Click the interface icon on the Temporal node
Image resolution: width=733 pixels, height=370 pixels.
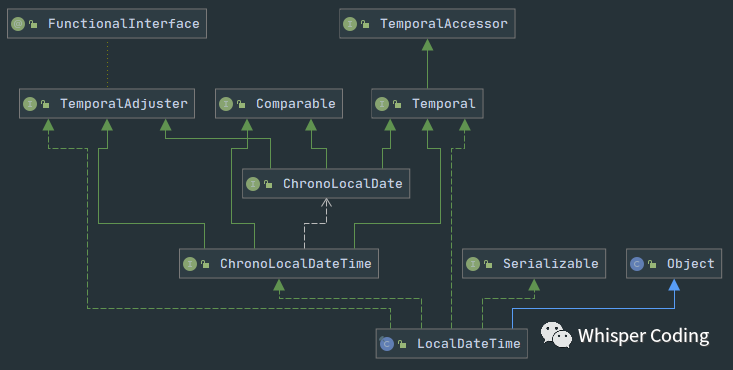point(382,104)
